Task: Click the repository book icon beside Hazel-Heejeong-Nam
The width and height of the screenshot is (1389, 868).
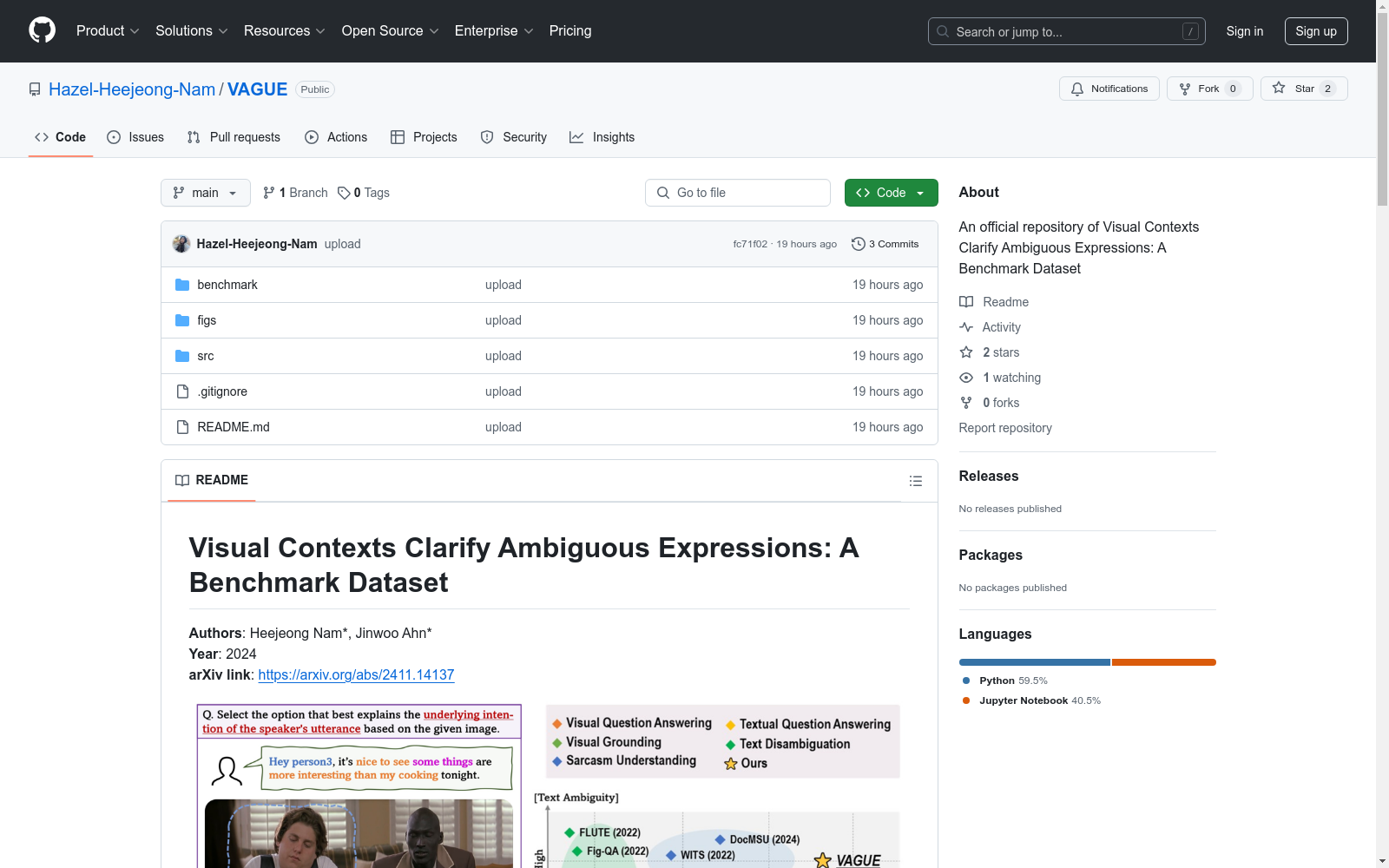Action: tap(35, 89)
